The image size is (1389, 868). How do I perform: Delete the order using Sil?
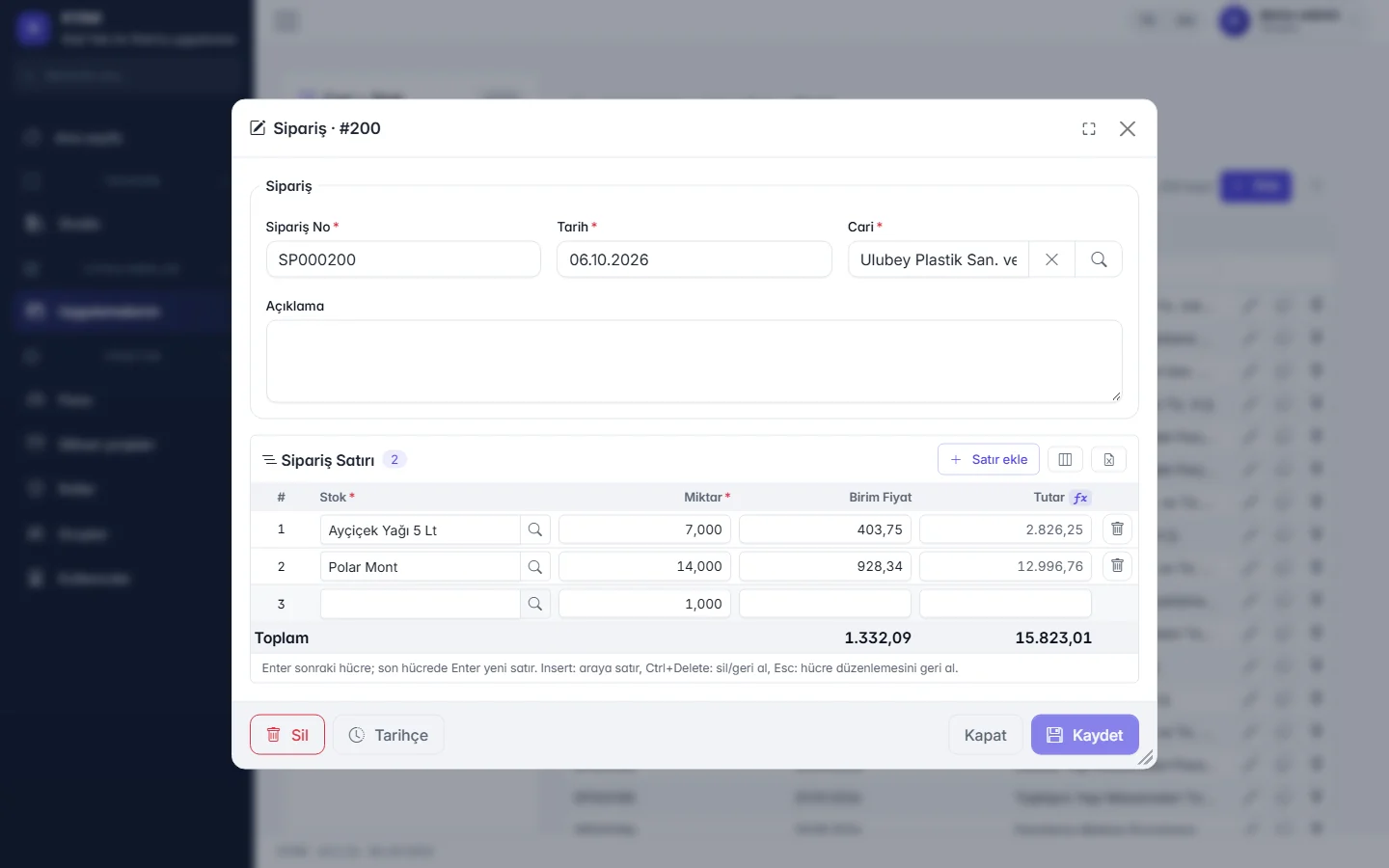tap(287, 735)
